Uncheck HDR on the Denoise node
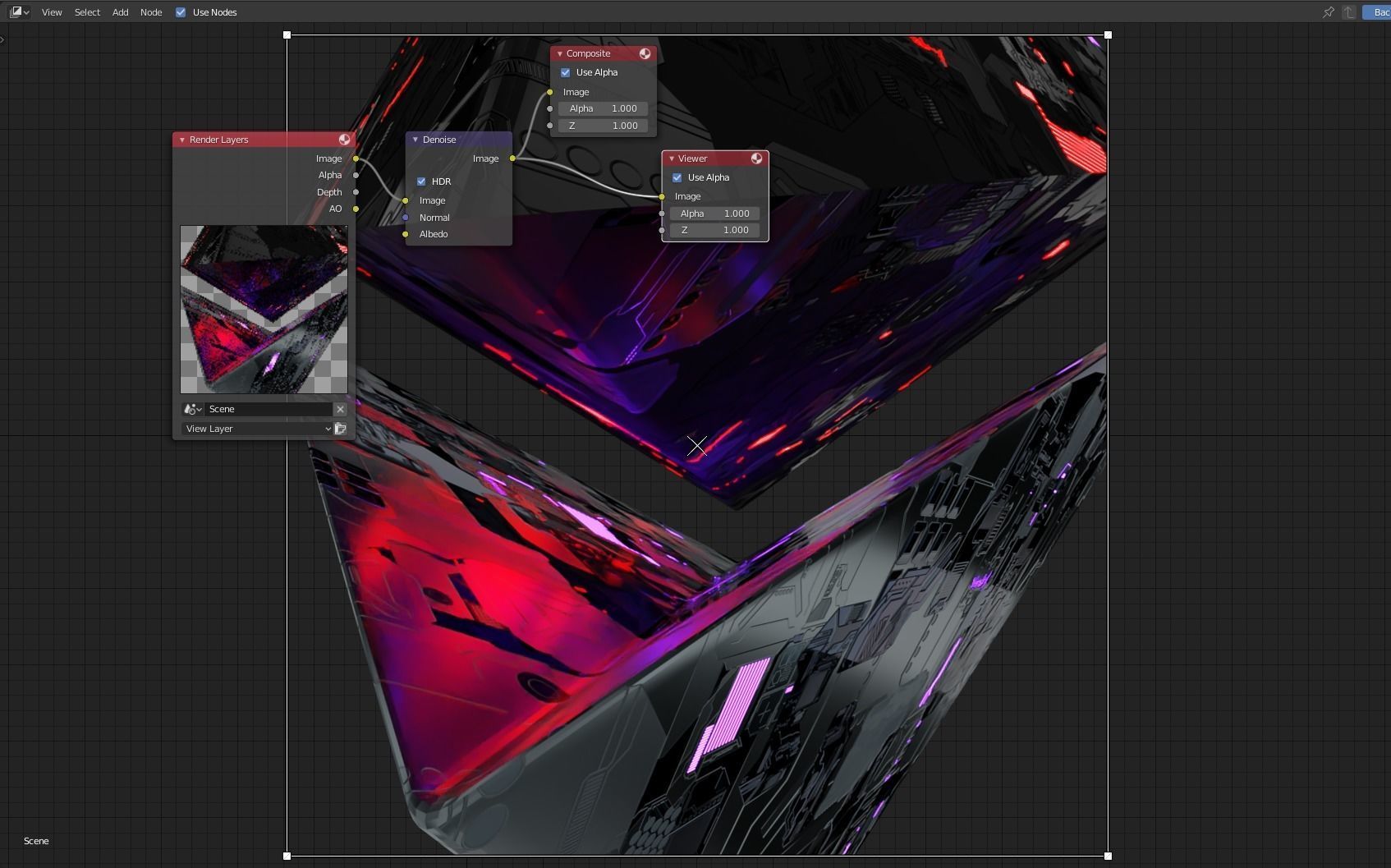 420,181
